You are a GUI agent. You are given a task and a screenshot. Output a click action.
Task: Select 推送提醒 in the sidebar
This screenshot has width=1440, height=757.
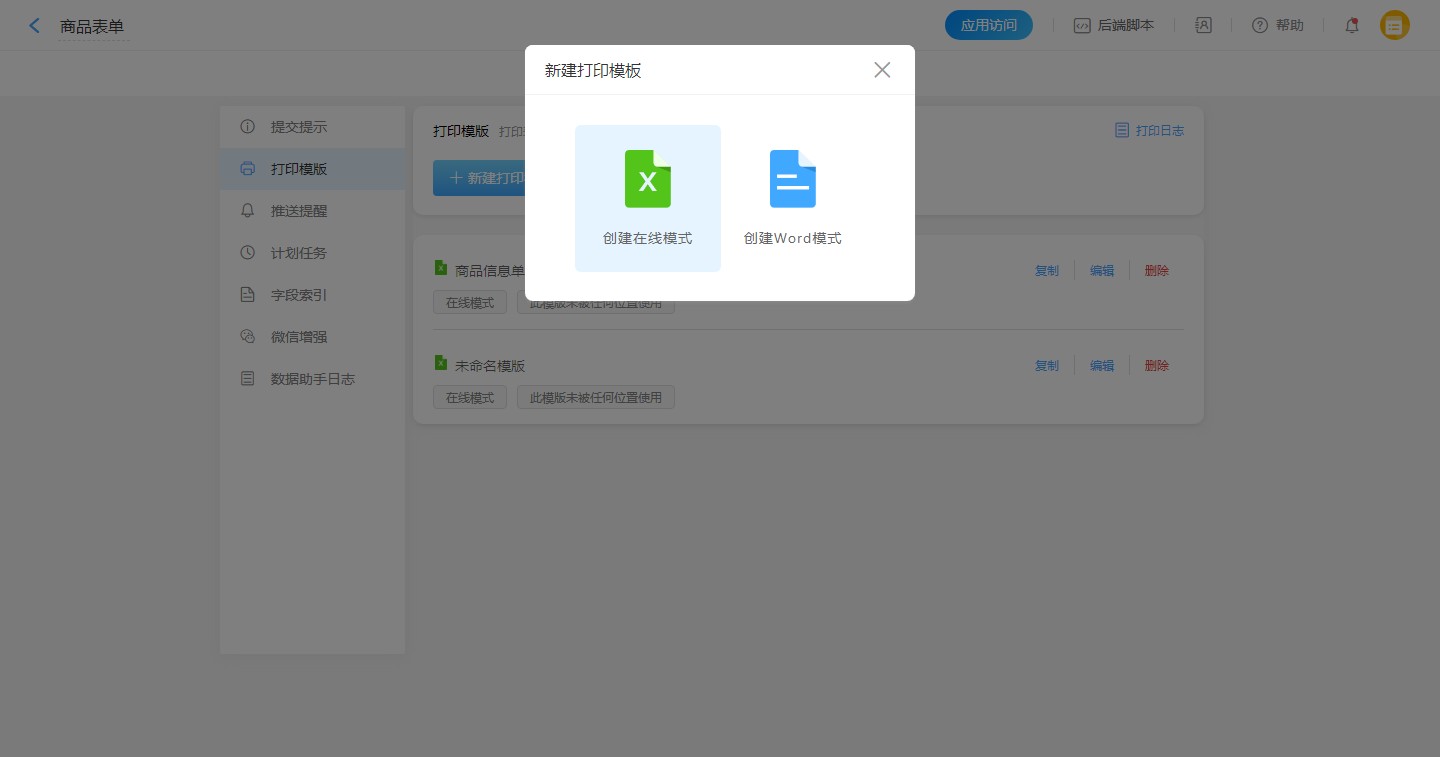(298, 211)
